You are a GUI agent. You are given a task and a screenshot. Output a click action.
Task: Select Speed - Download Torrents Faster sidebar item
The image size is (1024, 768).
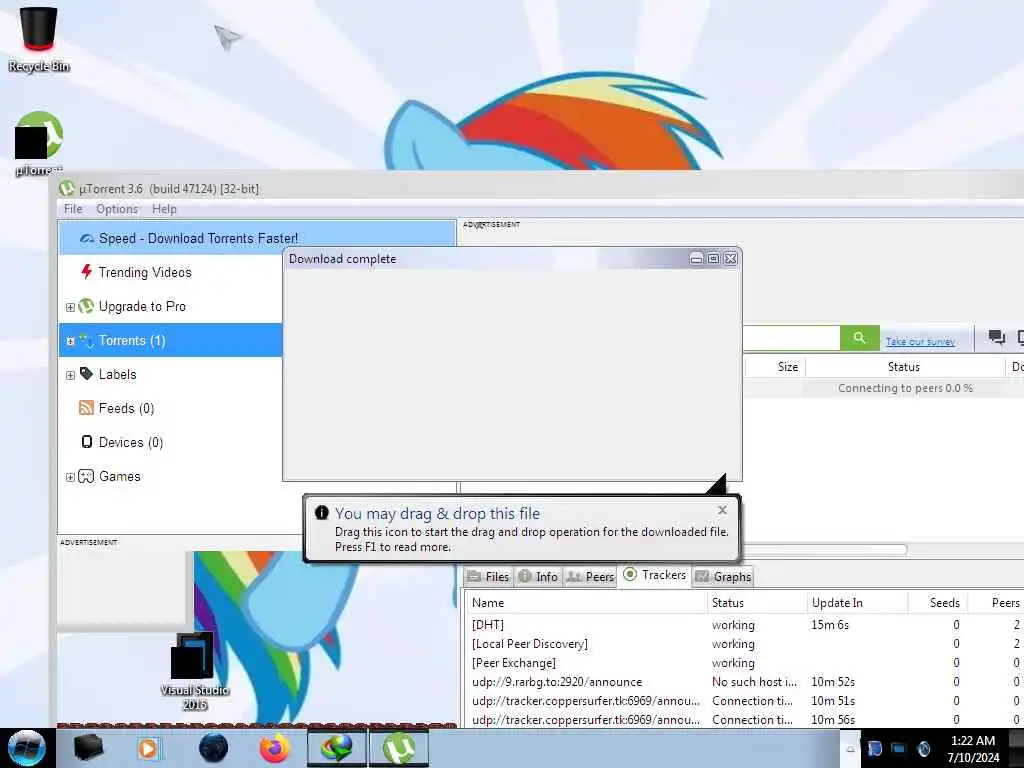click(257, 238)
